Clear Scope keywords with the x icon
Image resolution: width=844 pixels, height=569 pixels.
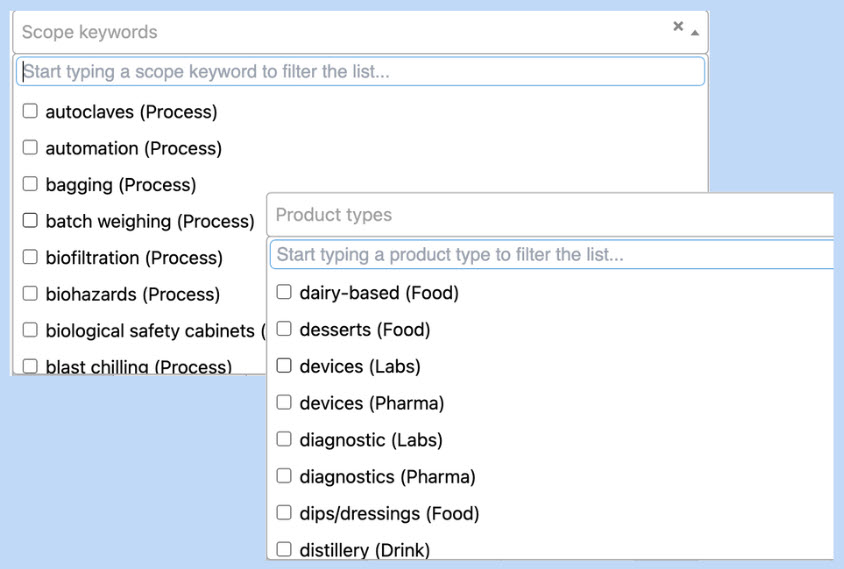(678, 27)
